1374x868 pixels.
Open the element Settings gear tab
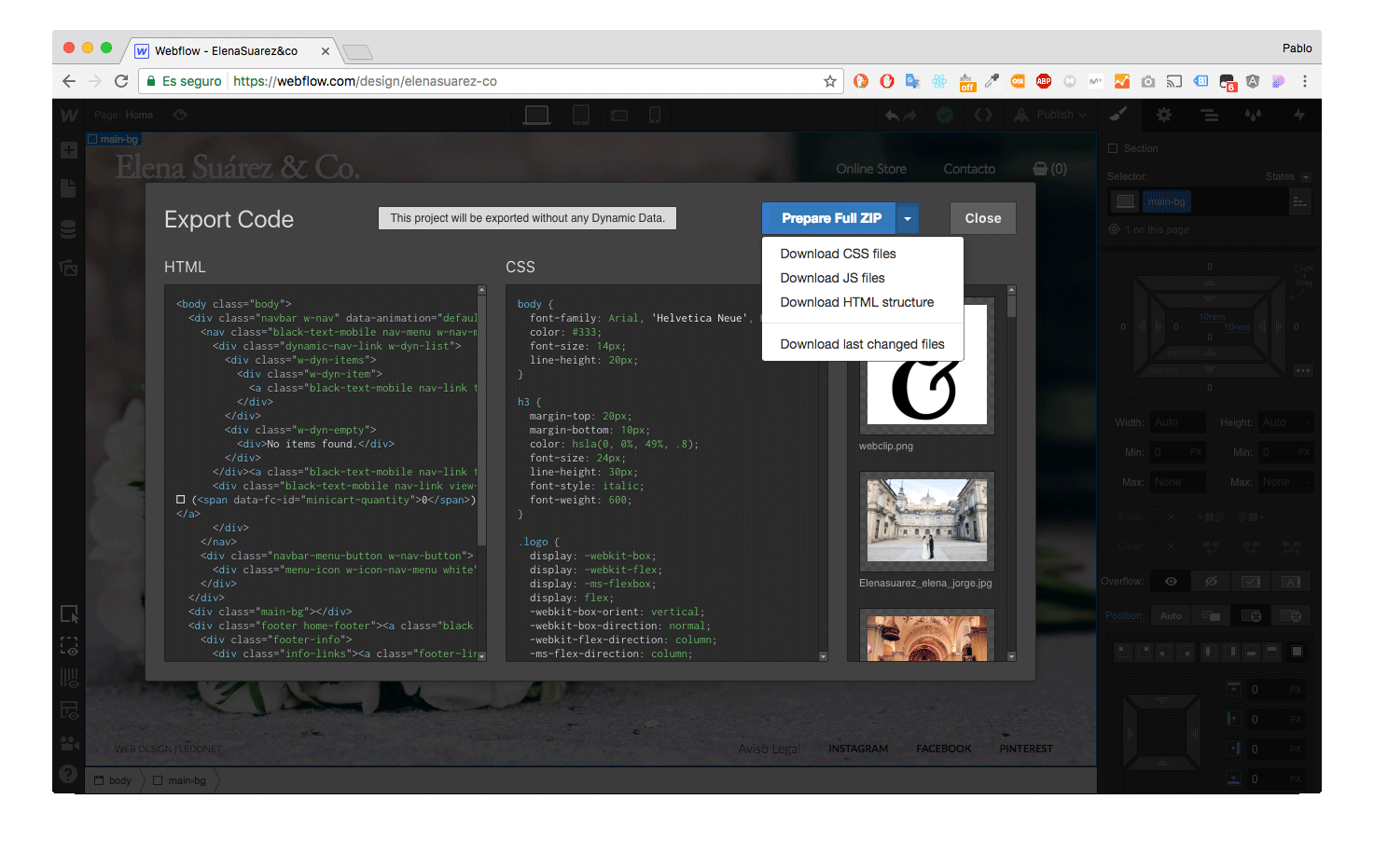point(1164,115)
